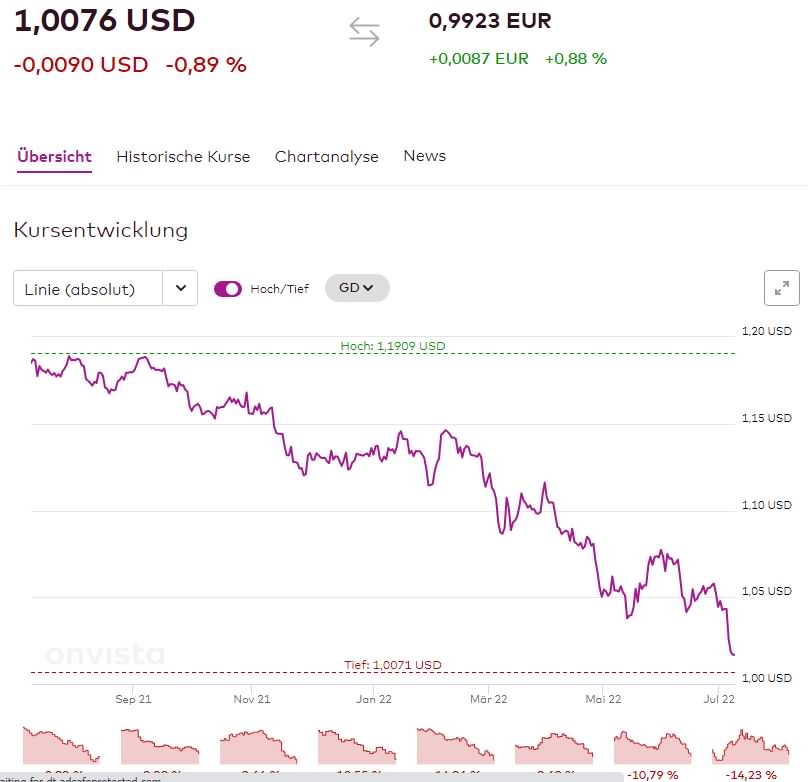Open the Linie (absolut) chart type dropdown
The image size is (808, 782).
click(88, 289)
